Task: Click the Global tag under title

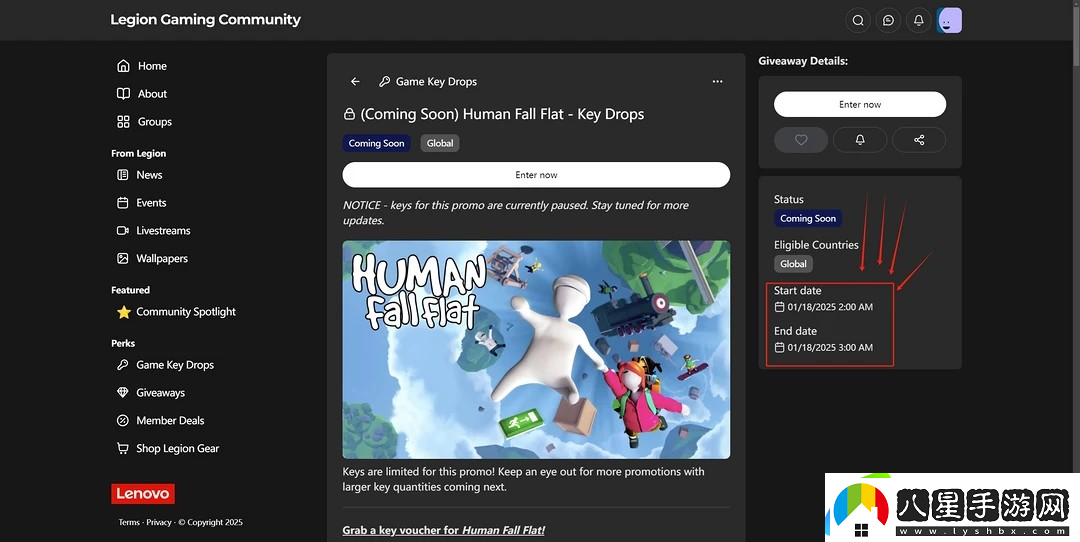Action: pos(439,143)
